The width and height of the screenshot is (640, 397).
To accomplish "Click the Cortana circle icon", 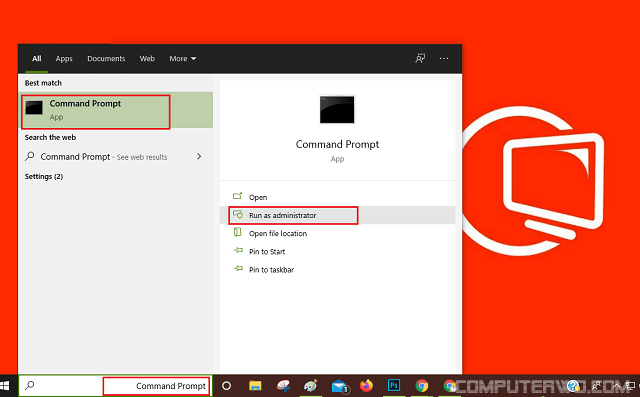I will [227, 386].
